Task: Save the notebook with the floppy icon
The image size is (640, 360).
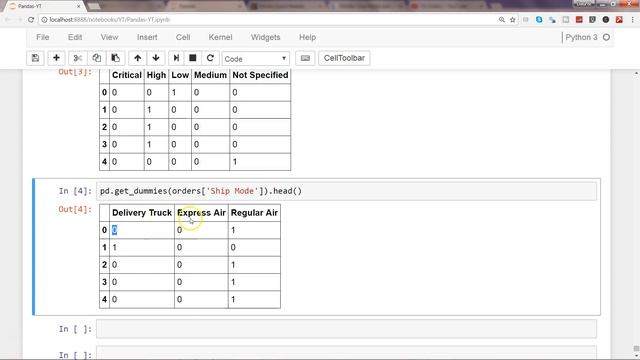Action: click(36, 58)
